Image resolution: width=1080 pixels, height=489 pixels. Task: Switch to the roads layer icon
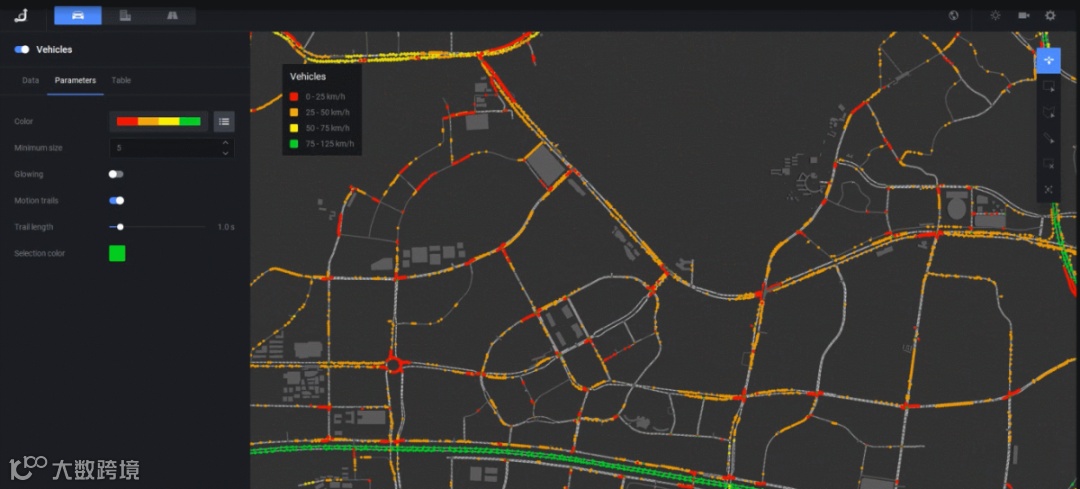pos(172,15)
